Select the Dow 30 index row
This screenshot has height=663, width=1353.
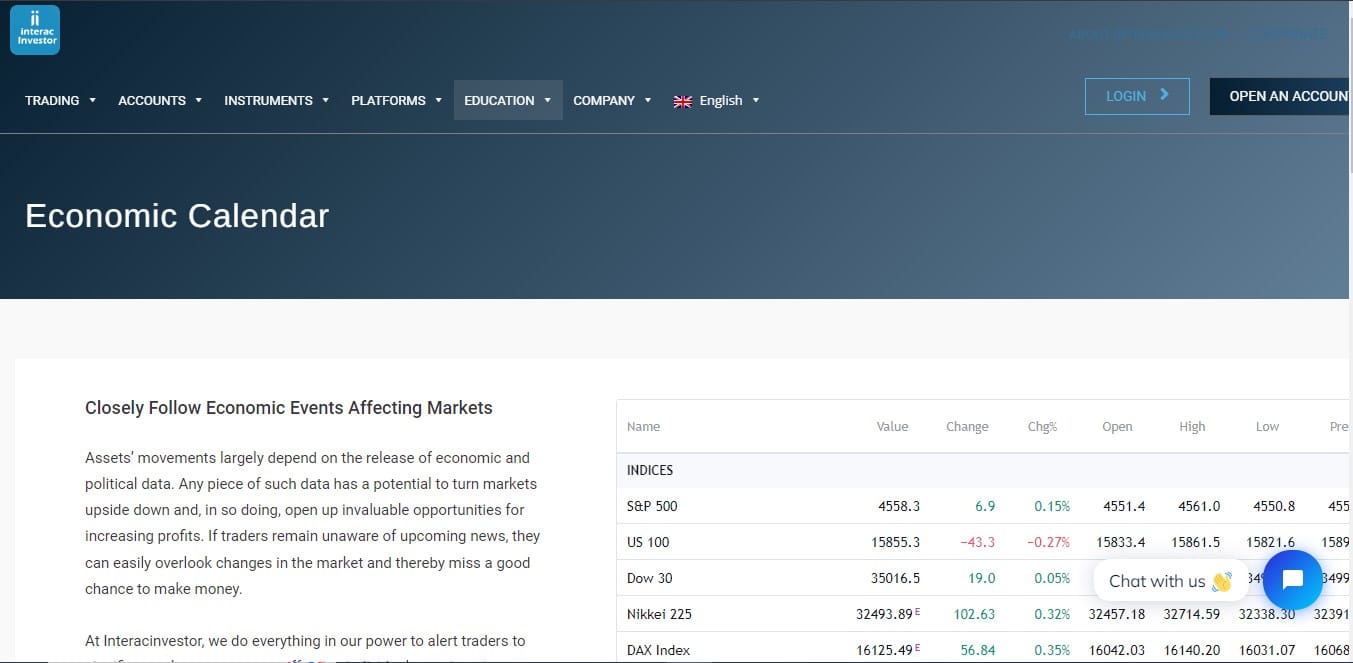[984, 578]
